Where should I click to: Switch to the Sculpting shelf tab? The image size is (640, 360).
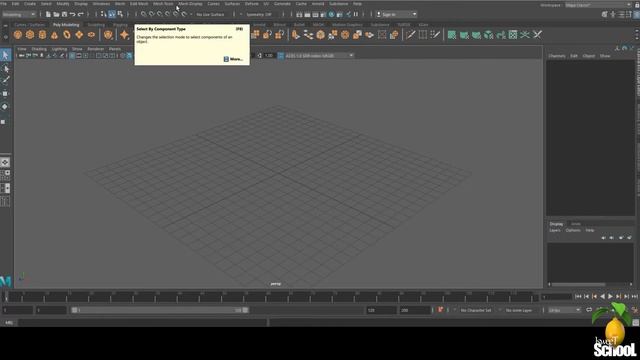click(96, 25)
